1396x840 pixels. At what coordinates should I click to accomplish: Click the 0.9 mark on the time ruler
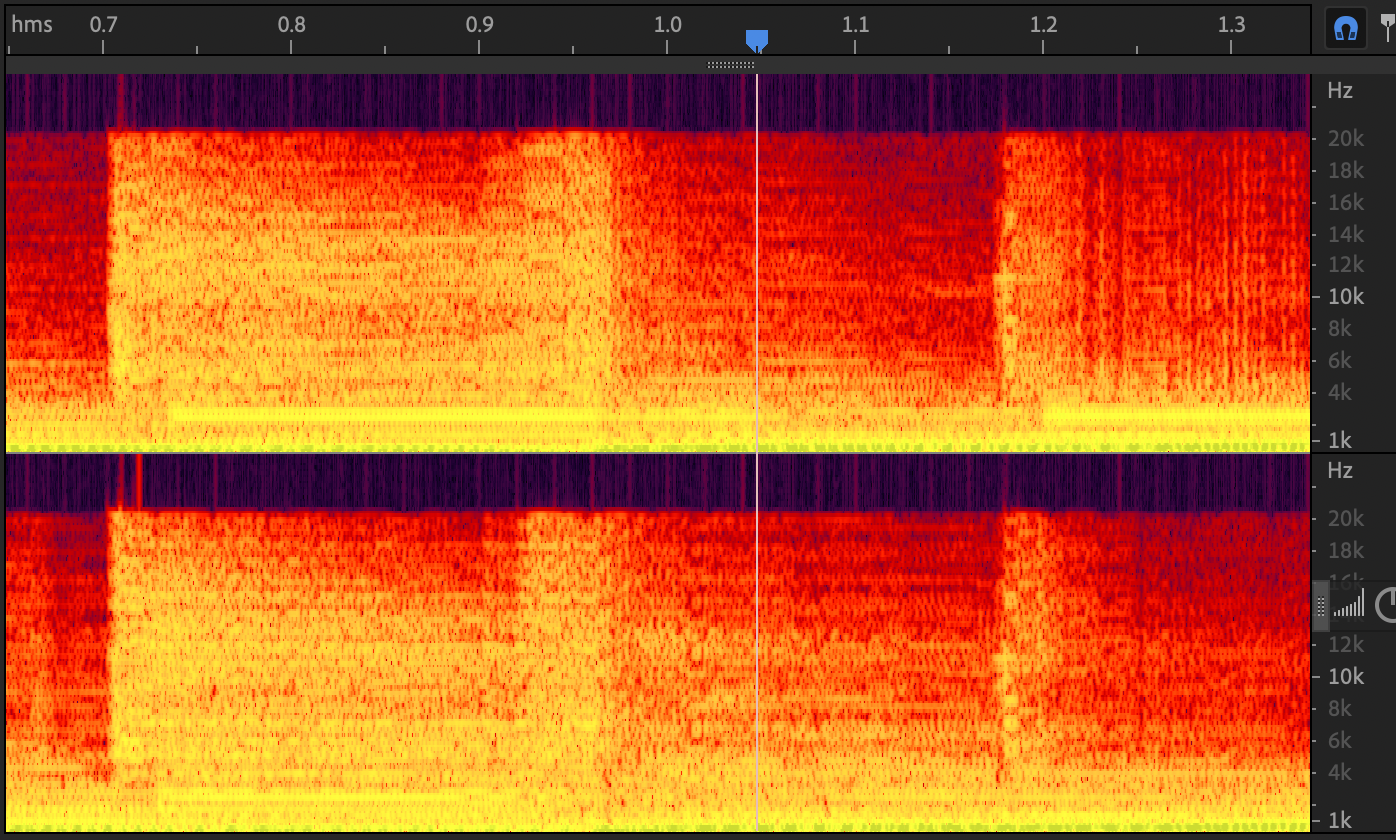tap(479, 25)
